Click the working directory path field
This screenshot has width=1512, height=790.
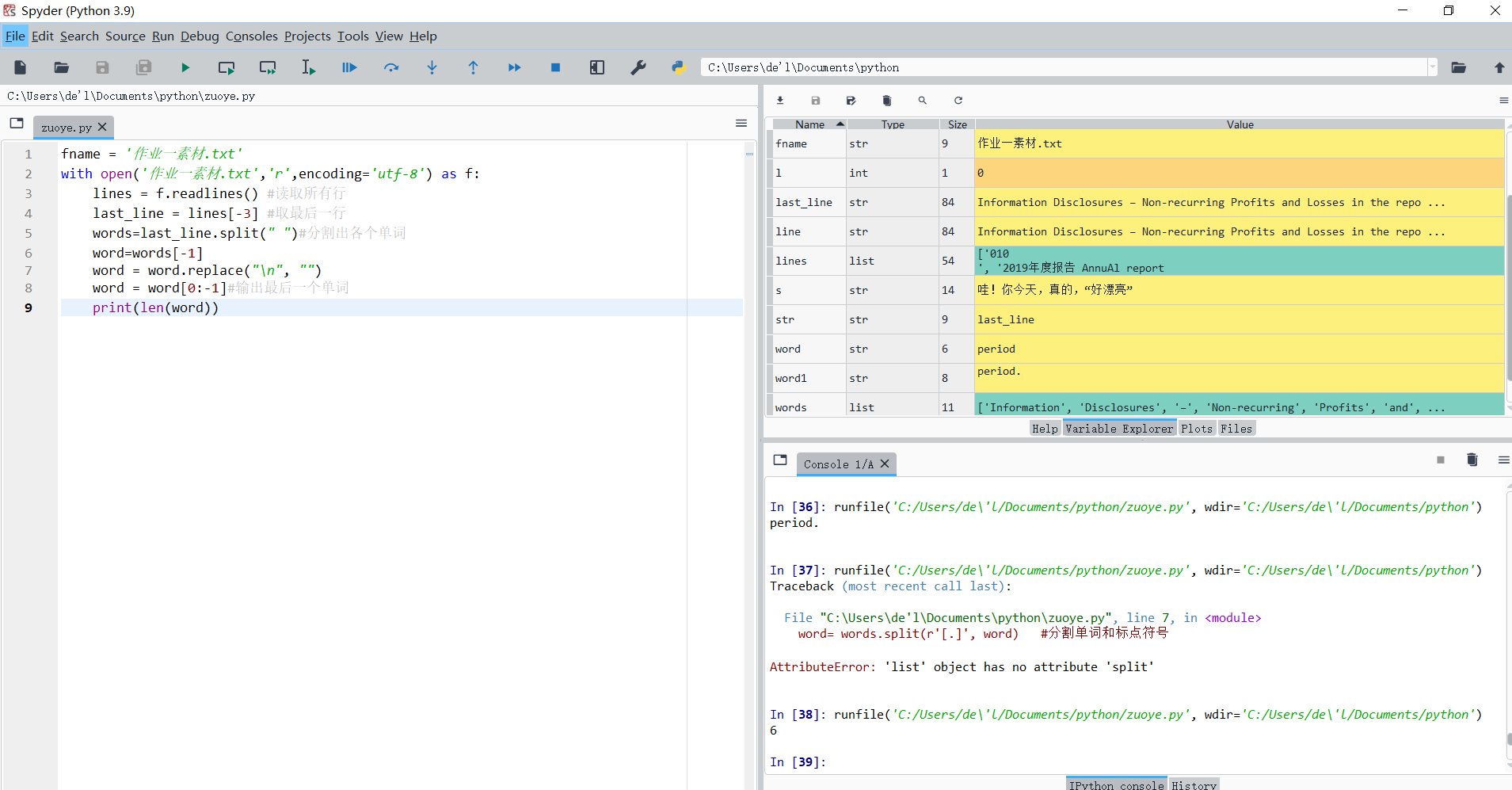1064,67
